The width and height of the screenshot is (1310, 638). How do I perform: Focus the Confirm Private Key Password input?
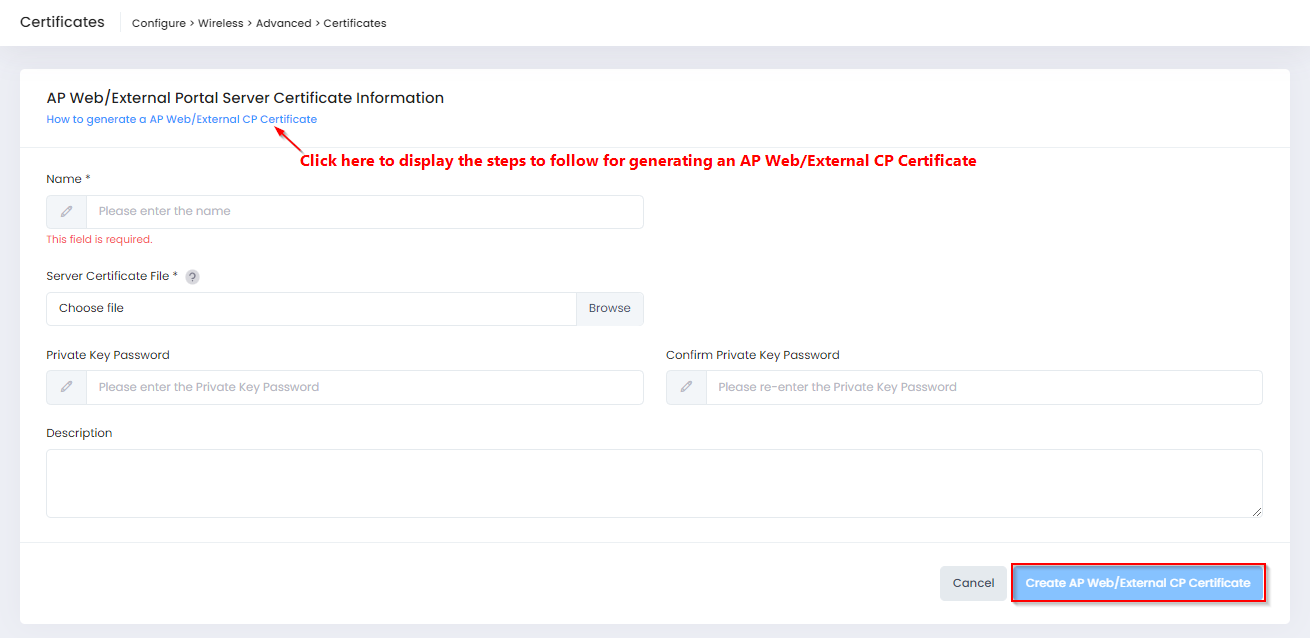pos(983,387)
